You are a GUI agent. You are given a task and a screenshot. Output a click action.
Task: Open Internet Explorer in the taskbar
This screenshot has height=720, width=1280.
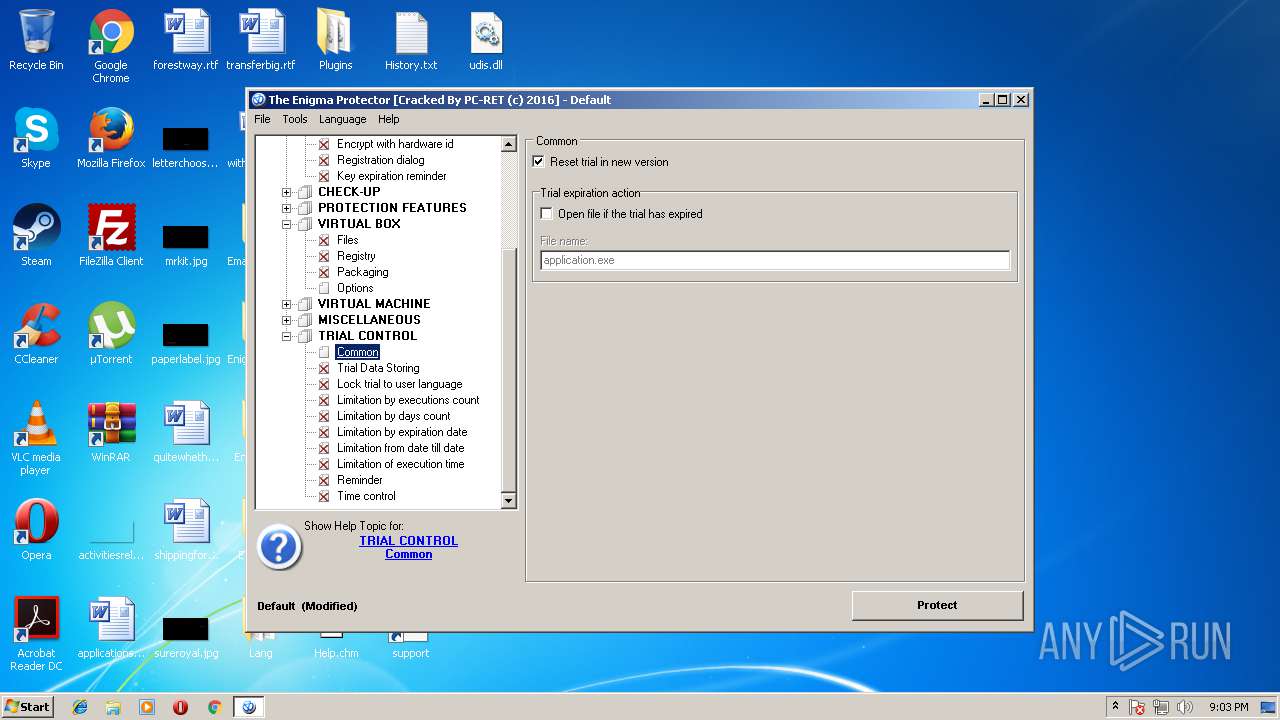tap(80, 707)
